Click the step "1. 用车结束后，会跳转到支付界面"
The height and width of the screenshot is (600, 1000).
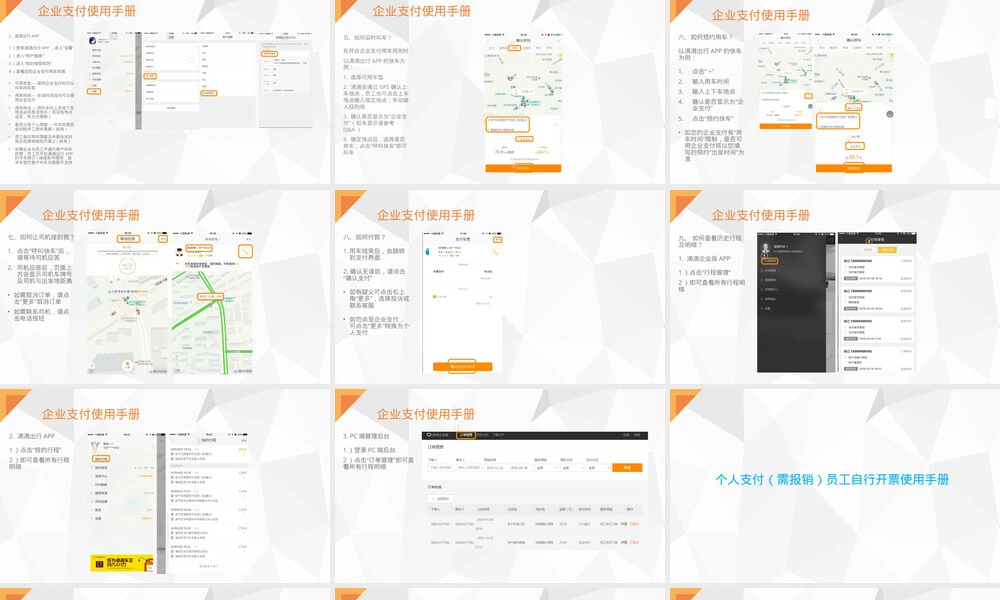tap(374, 254)
